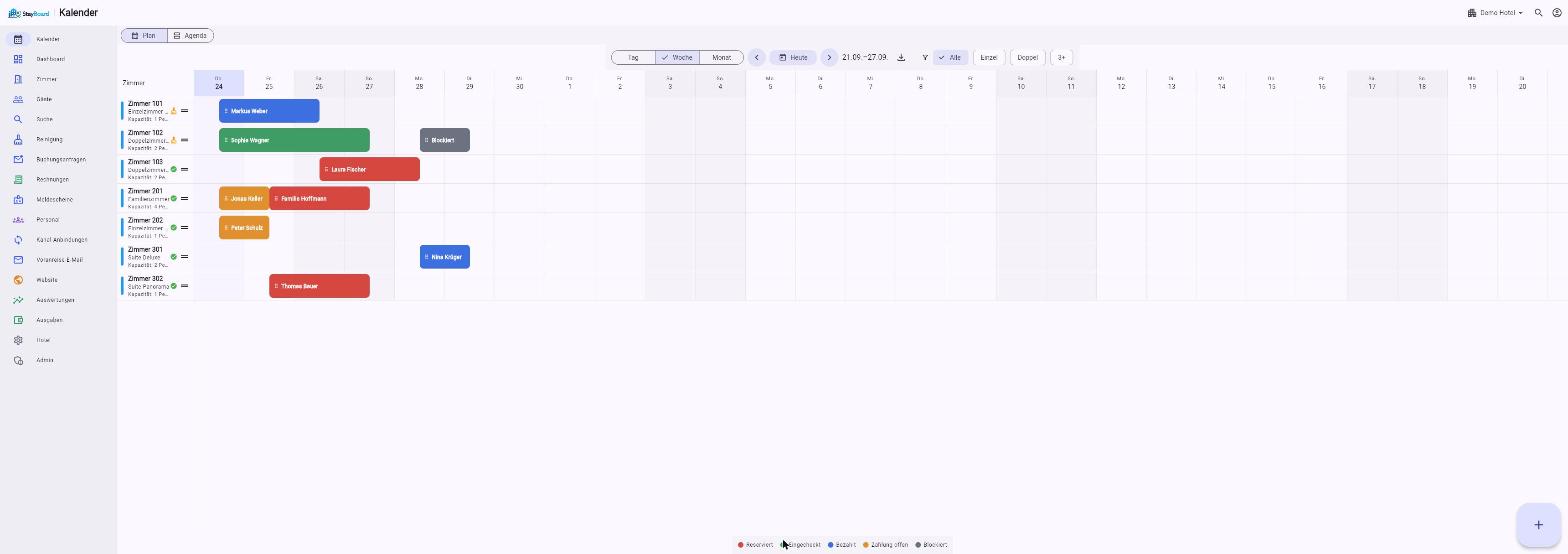The height and width of the screenshot is (554, 1568).
Task: Open Zimmer 102 row handle menu
Action: point(184,140)
